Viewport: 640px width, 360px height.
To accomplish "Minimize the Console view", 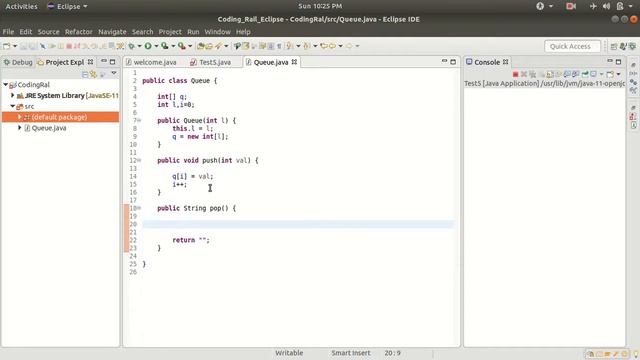I will [x=610, y=62].
